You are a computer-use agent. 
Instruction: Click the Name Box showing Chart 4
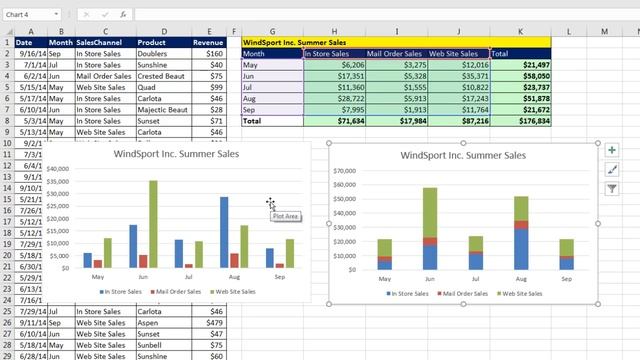(x=28, y=15)
